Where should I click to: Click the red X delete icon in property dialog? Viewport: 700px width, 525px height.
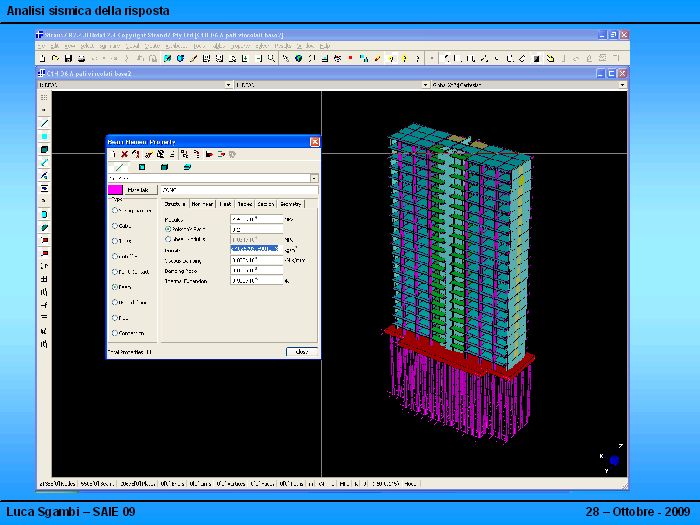click(x=124, y=154)
